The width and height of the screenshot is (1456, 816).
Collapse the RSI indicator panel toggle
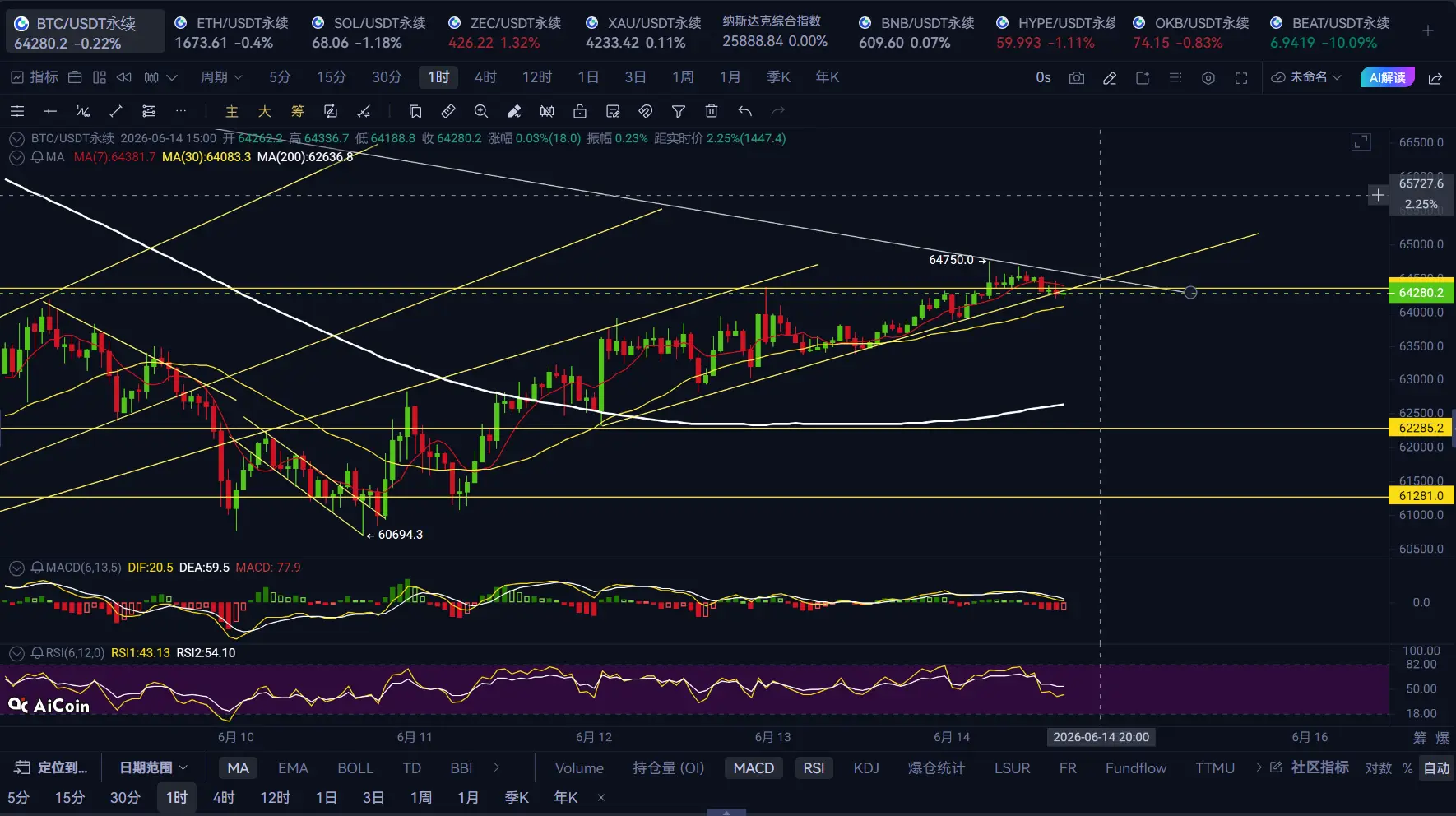coord(16,653)
